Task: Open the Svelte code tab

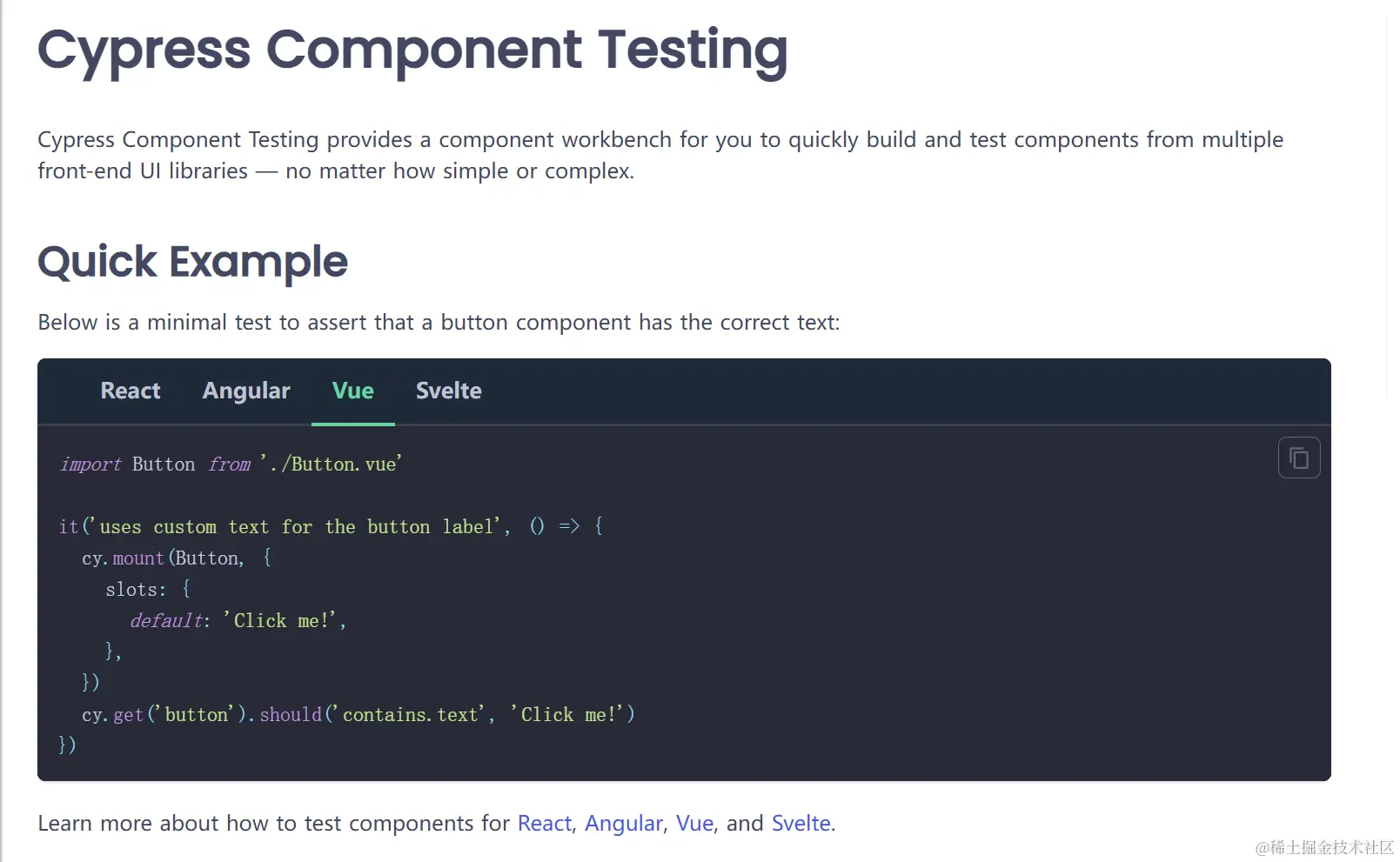Action: tap(449, 391)
